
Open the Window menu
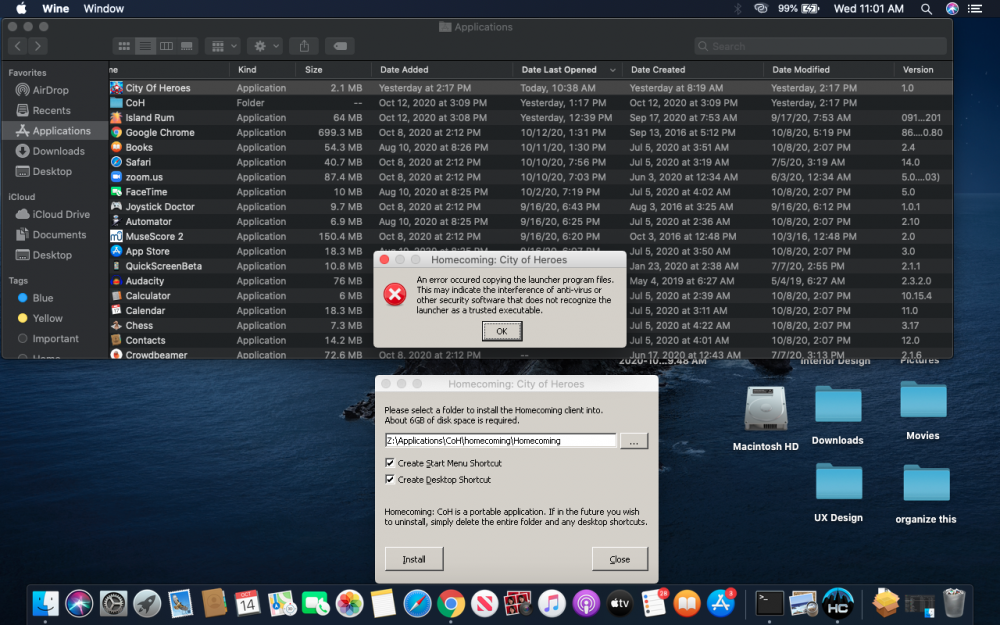tap(103, 9)
